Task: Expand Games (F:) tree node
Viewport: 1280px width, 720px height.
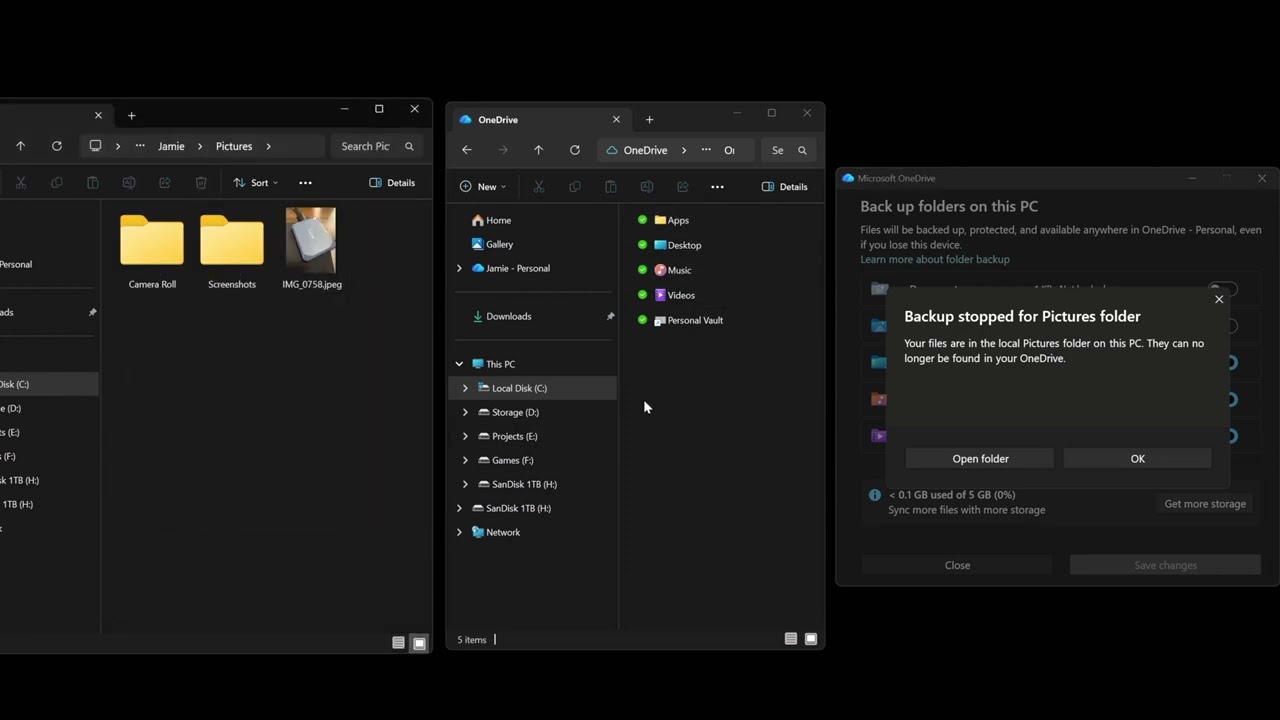Action: click(x=465, y=460)
